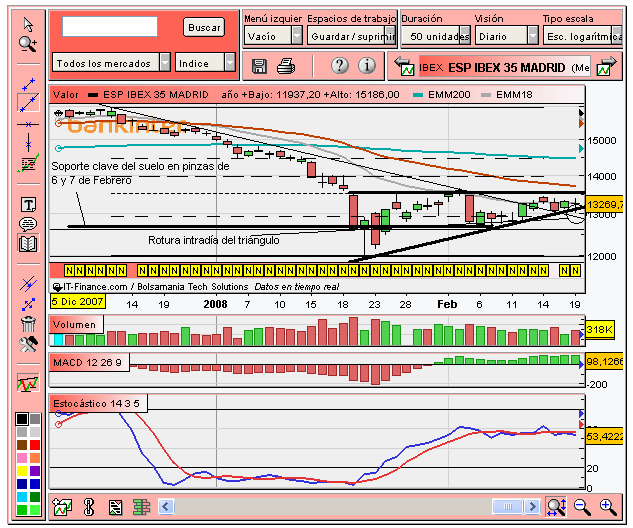Open Esc. logarítmica scale dropdown
The height and width of the screenshot is (528, 633).
pos(583,36)
